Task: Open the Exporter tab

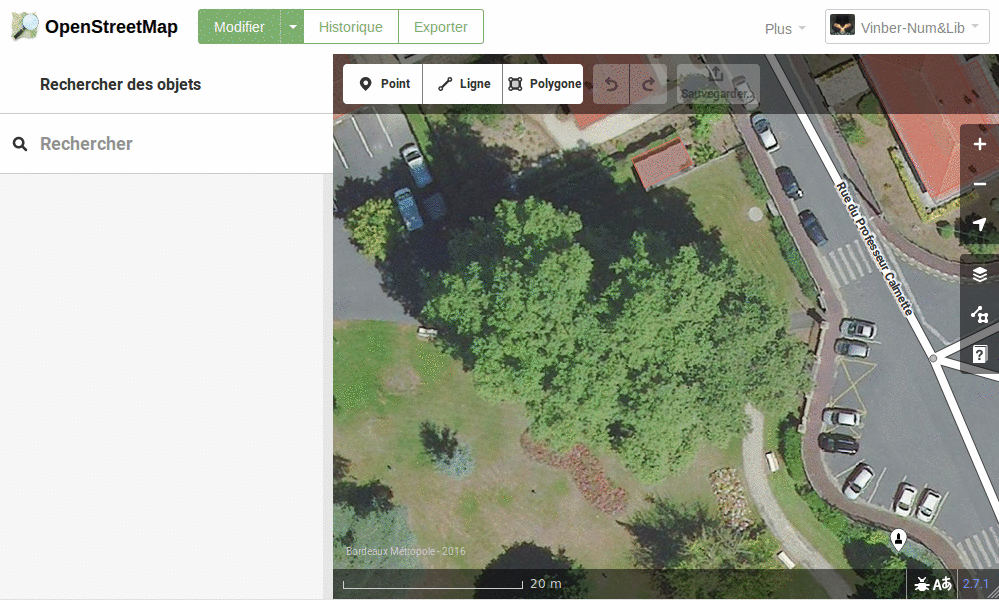Action: coord(441,27)
